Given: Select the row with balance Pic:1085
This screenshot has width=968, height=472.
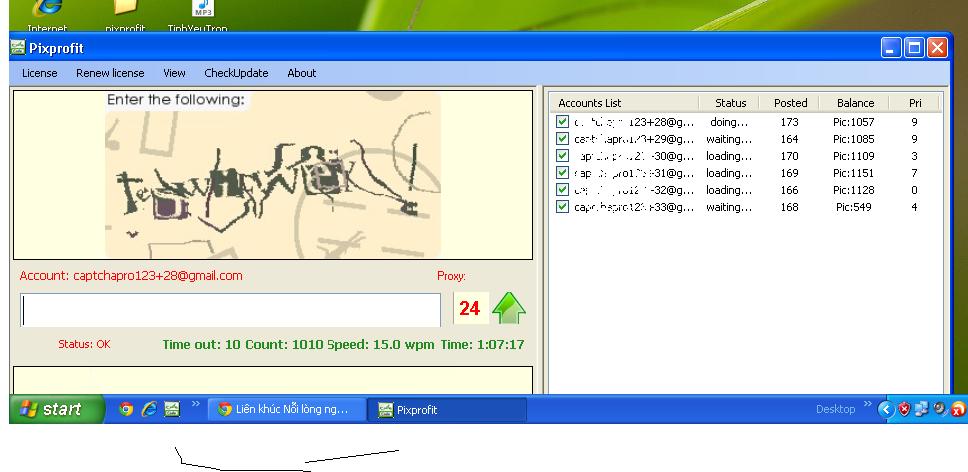Looking at the screenshot, I should (x=747, y=139).
